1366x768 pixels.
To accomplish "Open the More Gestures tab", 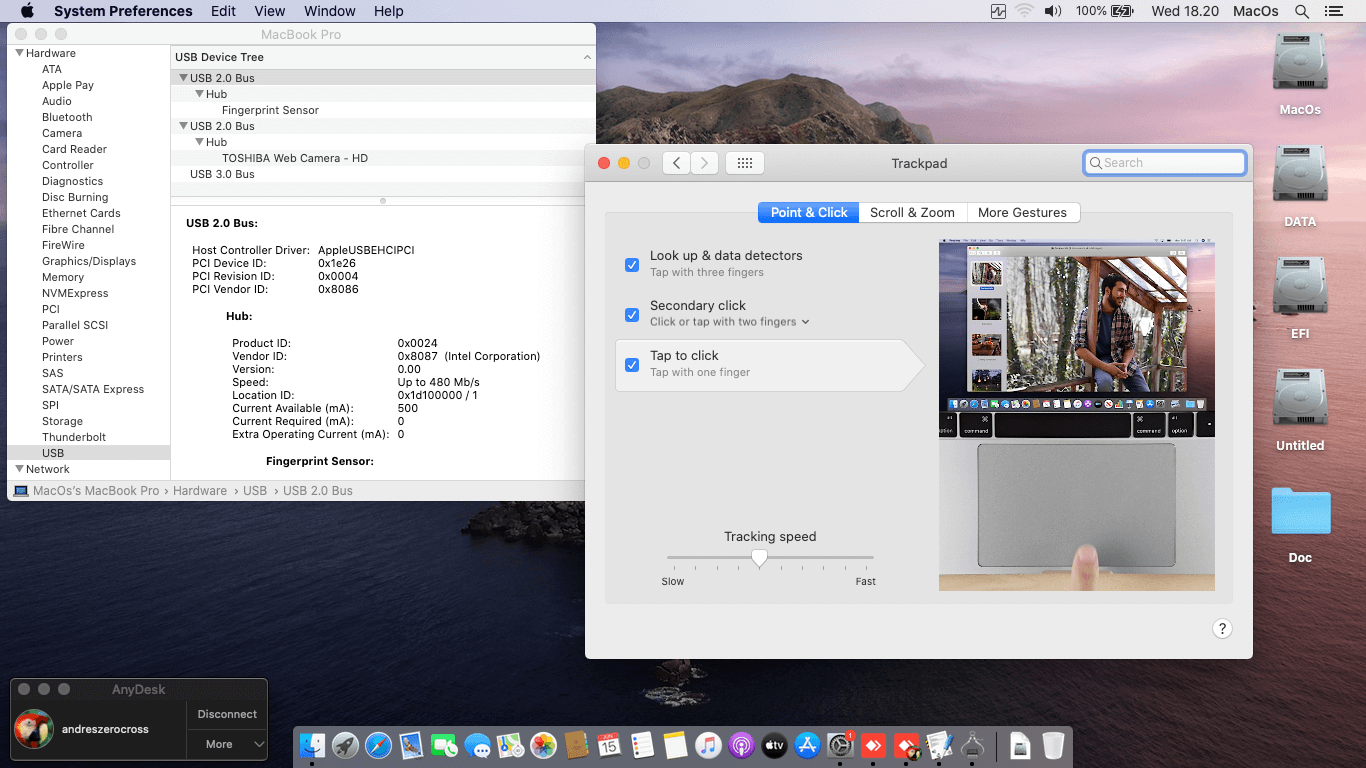I will click(x=1022, y=212).
